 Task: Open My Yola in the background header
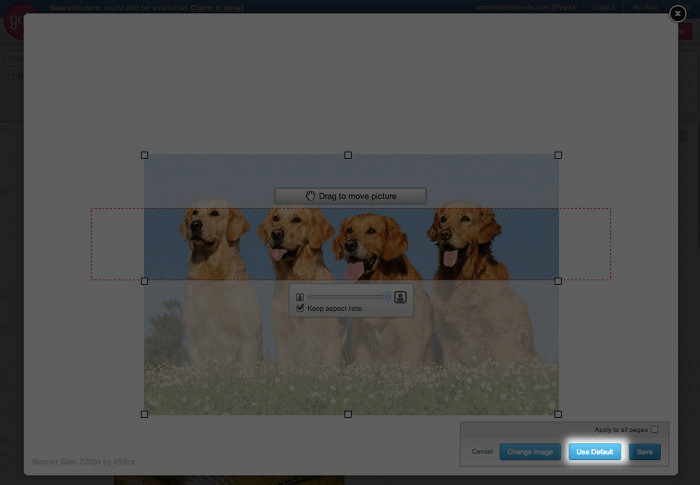pyautogui.click(x=645, y=7)
